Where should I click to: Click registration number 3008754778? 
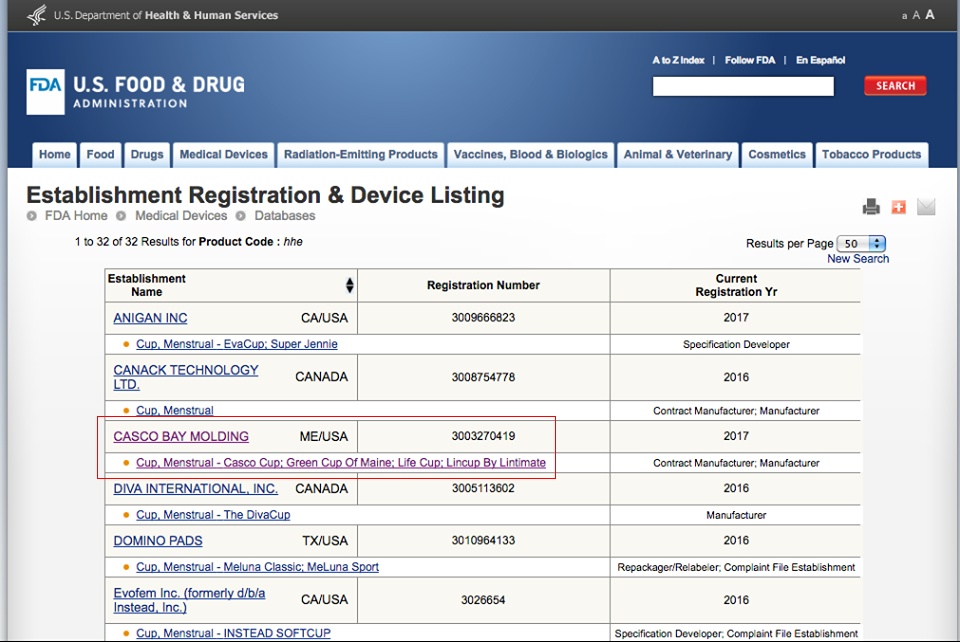tap(483, 377)
